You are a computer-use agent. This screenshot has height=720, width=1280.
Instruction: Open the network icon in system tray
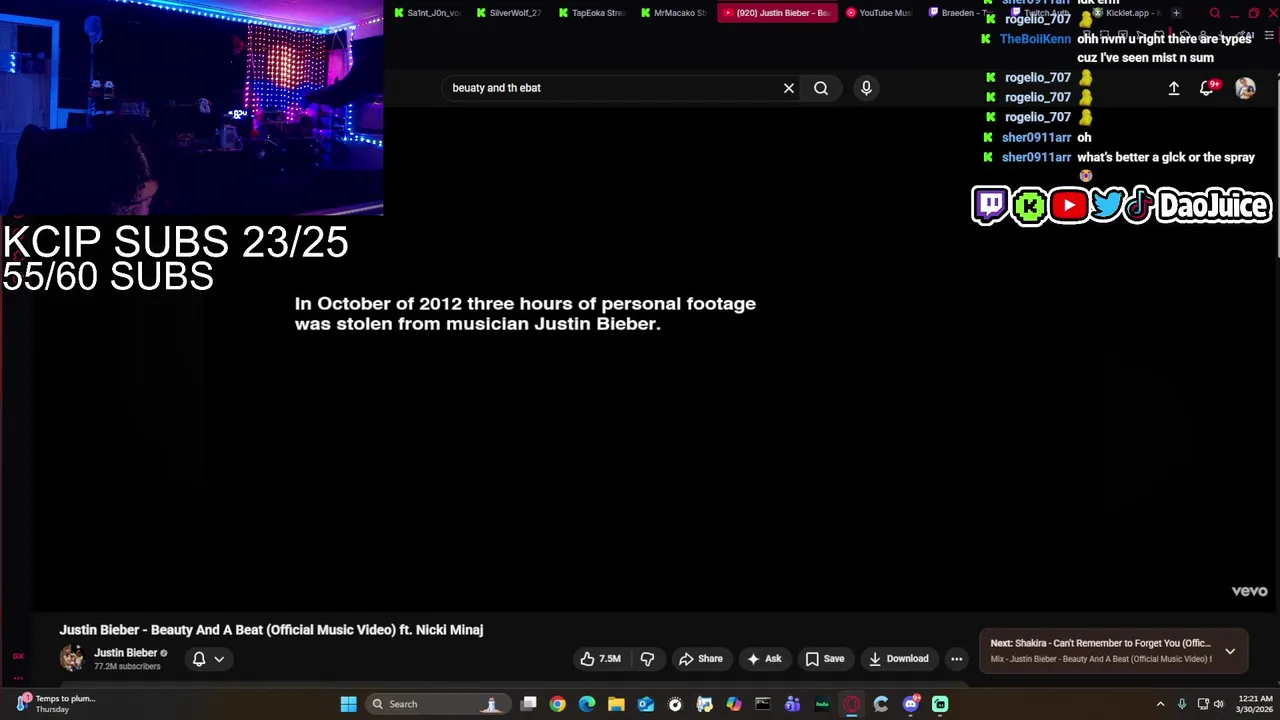pyautogui.click(x=1203, y=704)
